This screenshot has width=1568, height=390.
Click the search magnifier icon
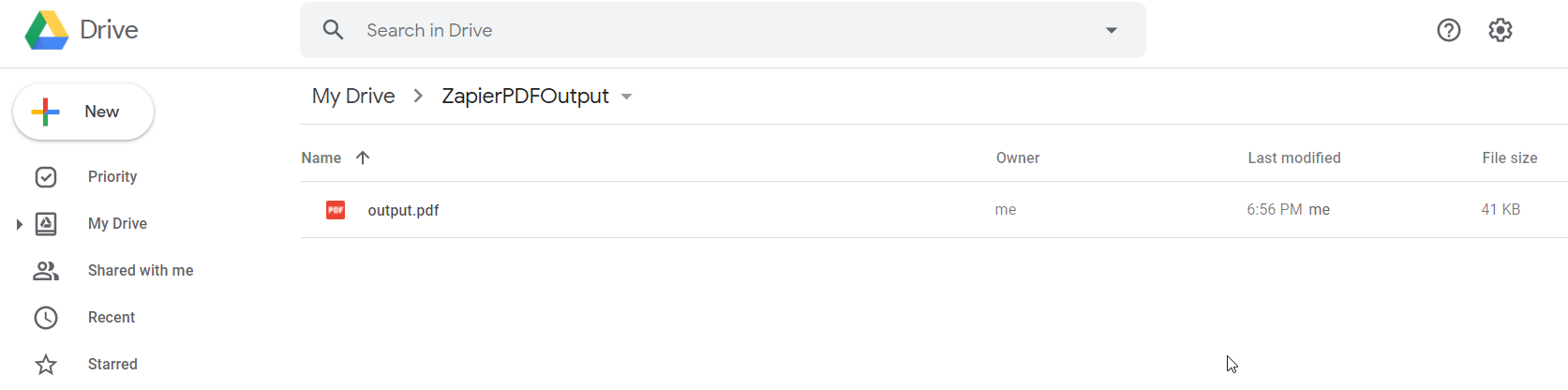[x=333, y=30]
